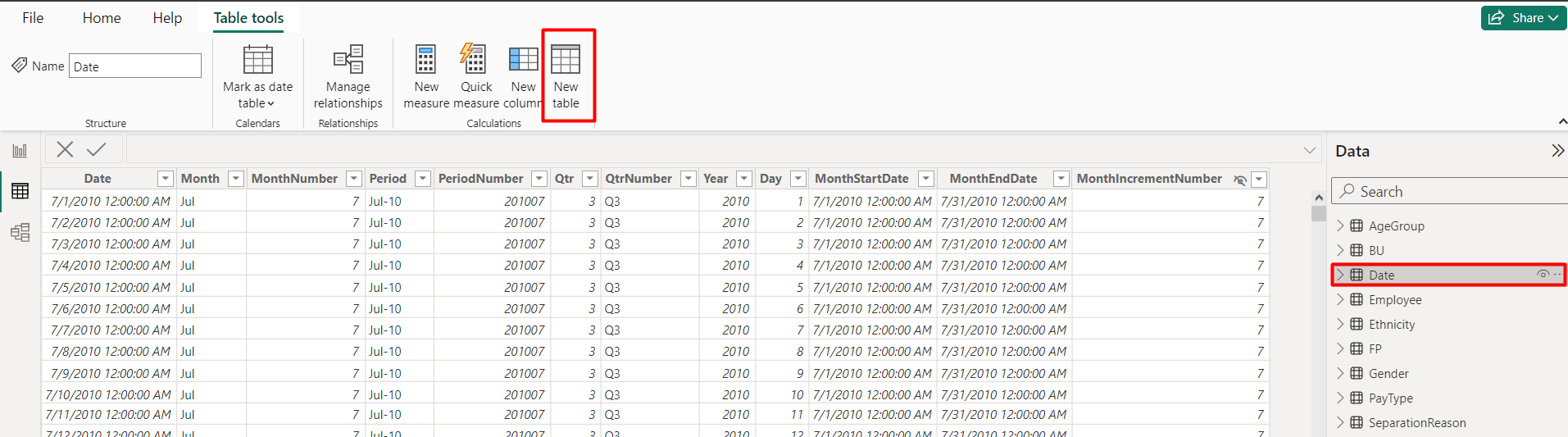Open the Home ribbon tab

102,18
